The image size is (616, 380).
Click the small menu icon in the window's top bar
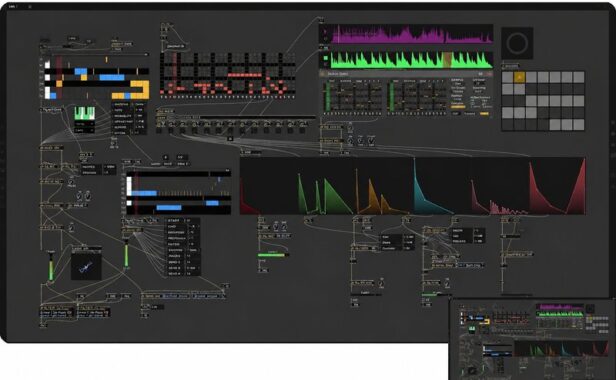[x=29, y=7]
